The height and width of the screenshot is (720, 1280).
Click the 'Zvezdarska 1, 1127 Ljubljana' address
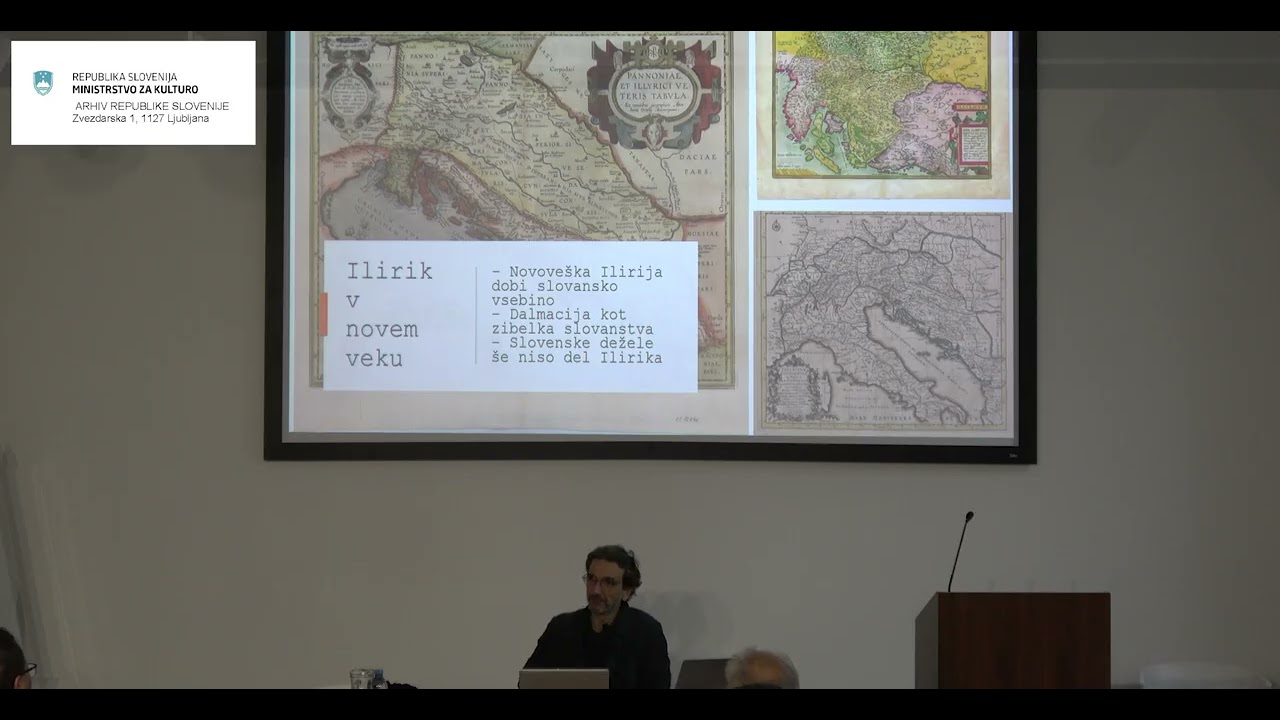tap(141, 118)
